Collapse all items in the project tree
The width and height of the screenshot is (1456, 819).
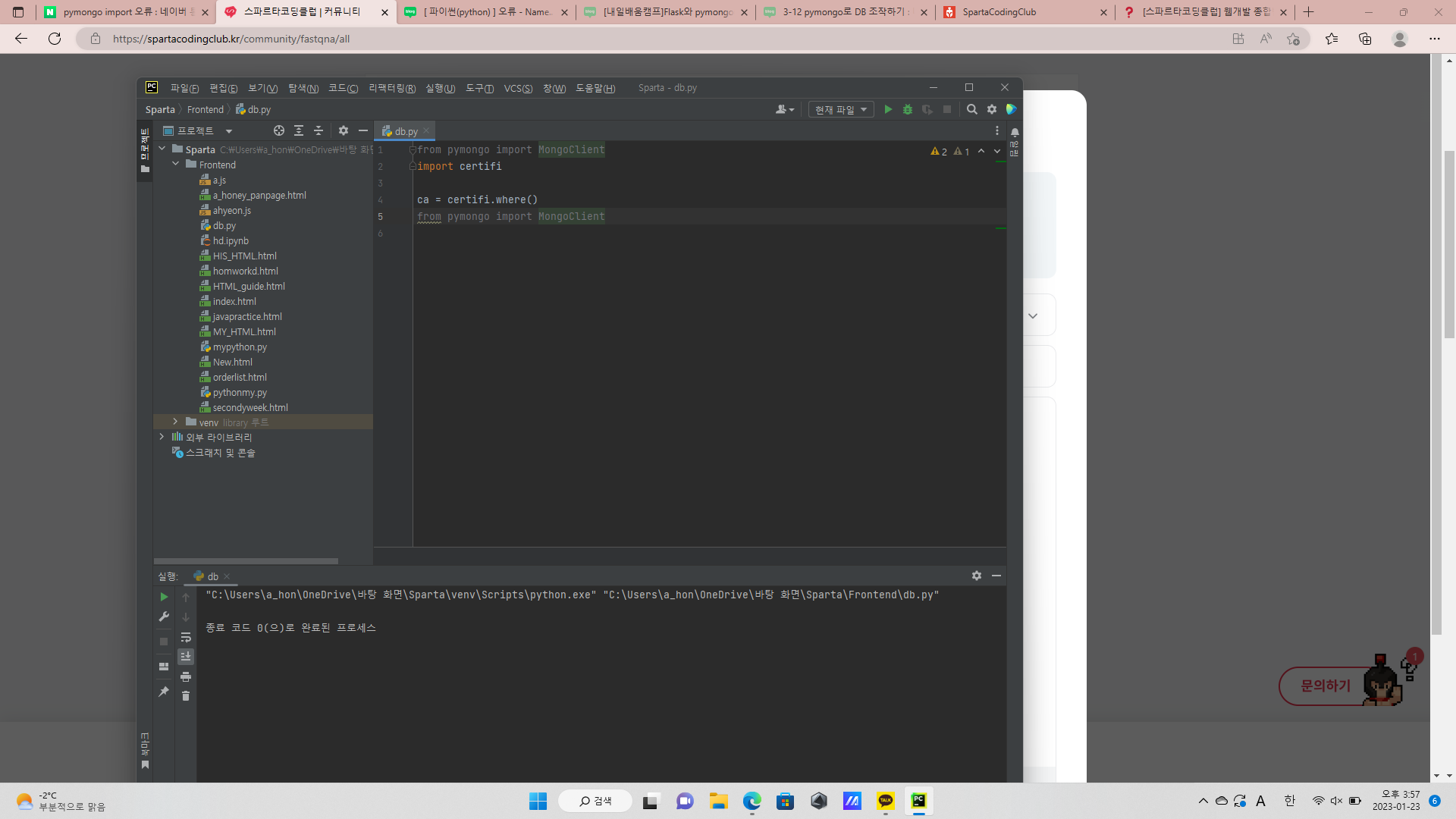318,131
